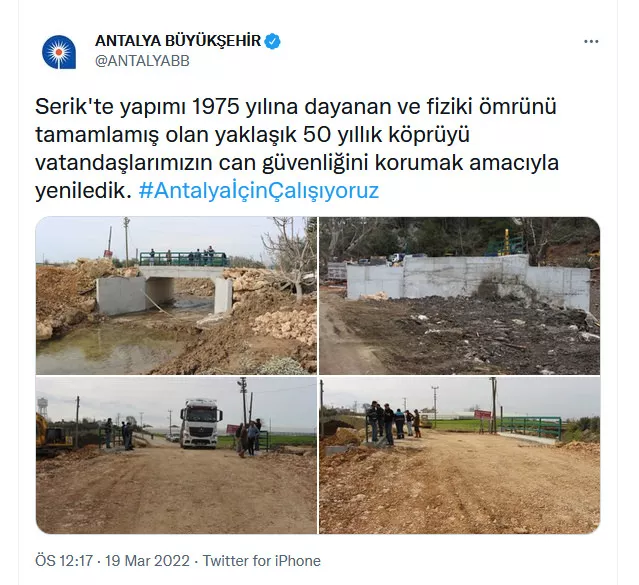
Task: View the bottom-right dirt road photo
Action: (x=459, y=455)
